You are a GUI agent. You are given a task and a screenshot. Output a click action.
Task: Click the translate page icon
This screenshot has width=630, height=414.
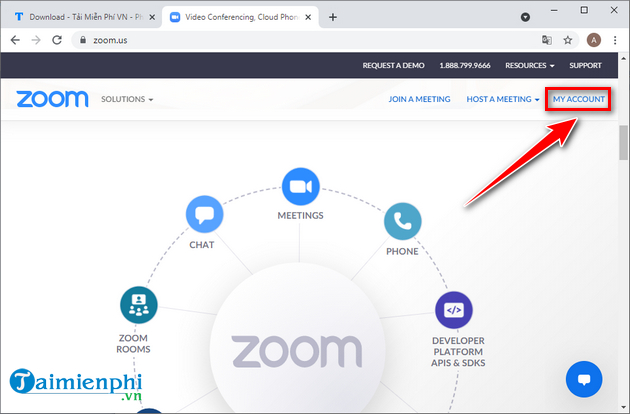tap(546, 40)
